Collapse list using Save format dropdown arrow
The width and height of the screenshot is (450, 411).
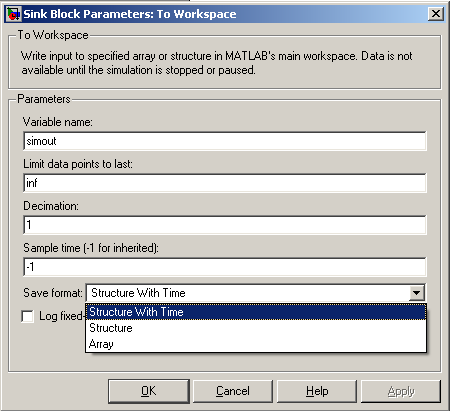click(417, 293)
